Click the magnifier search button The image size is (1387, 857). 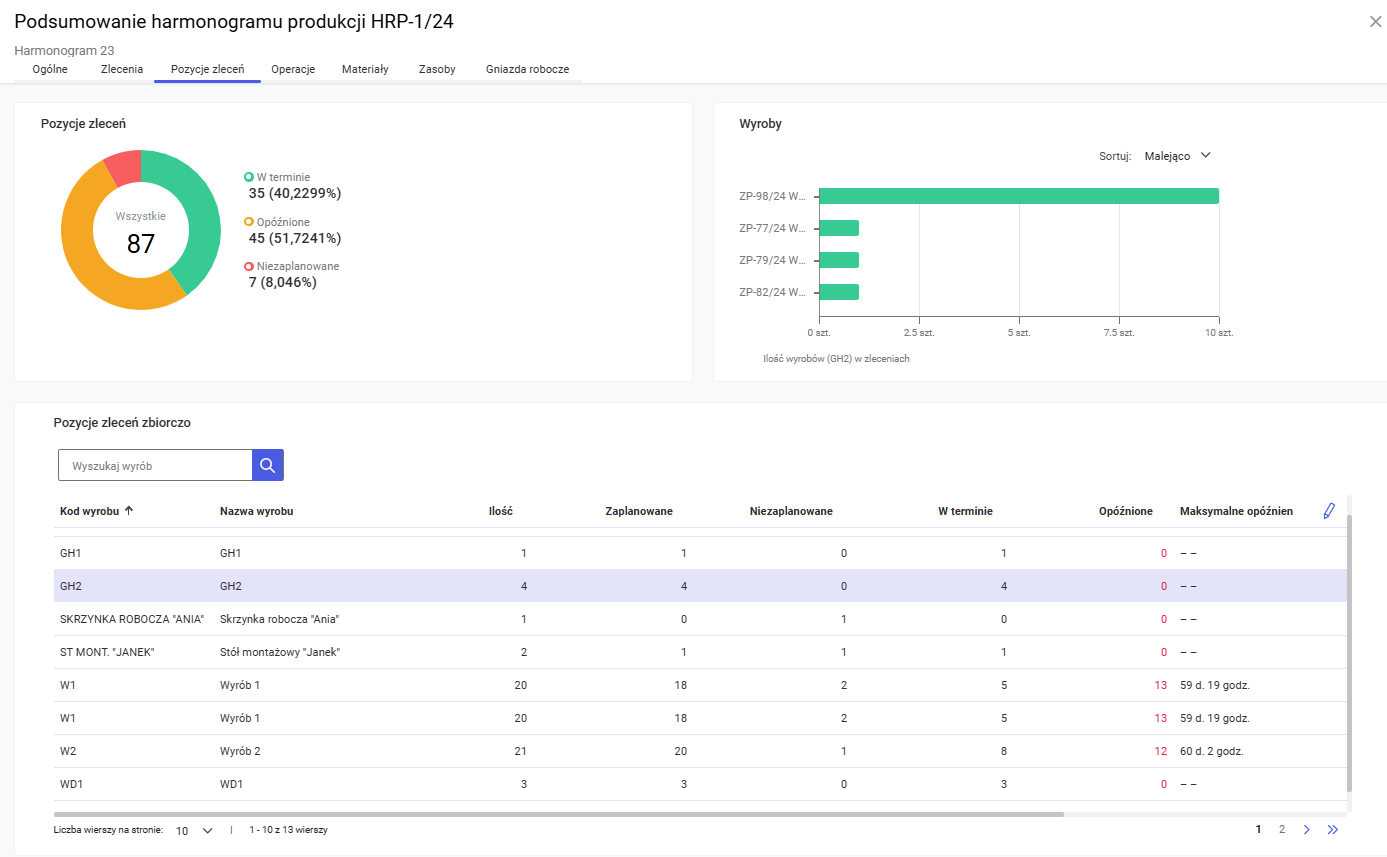[268, 465]
